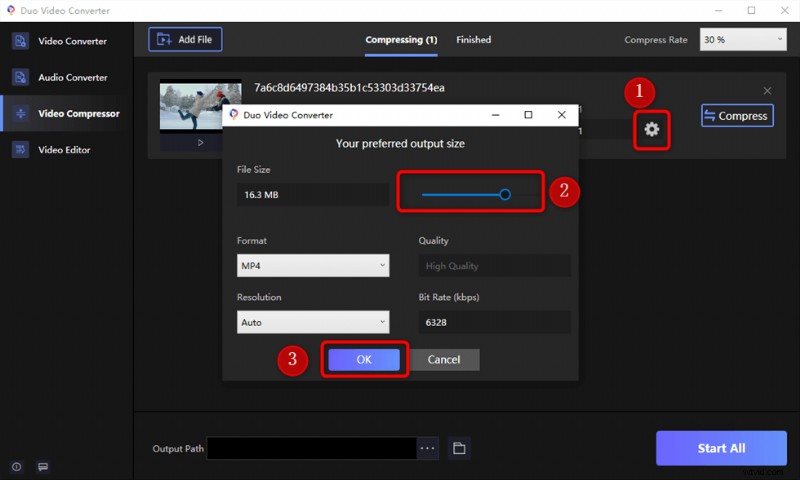Open compression settings gear icon
Image resolution: width=800 pixels, height=480 pixels.
(652, 130)
